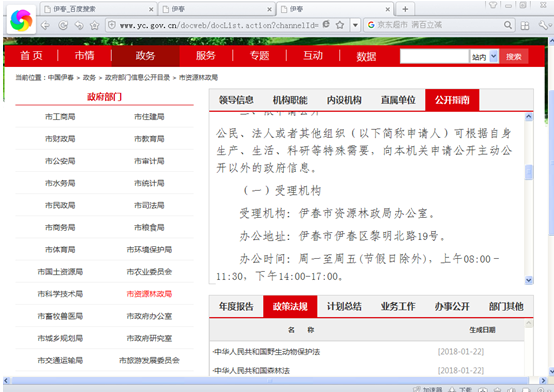Open 政务 navigation item
This screenshot has width=554, height=392.
click(x=146, y=55)
